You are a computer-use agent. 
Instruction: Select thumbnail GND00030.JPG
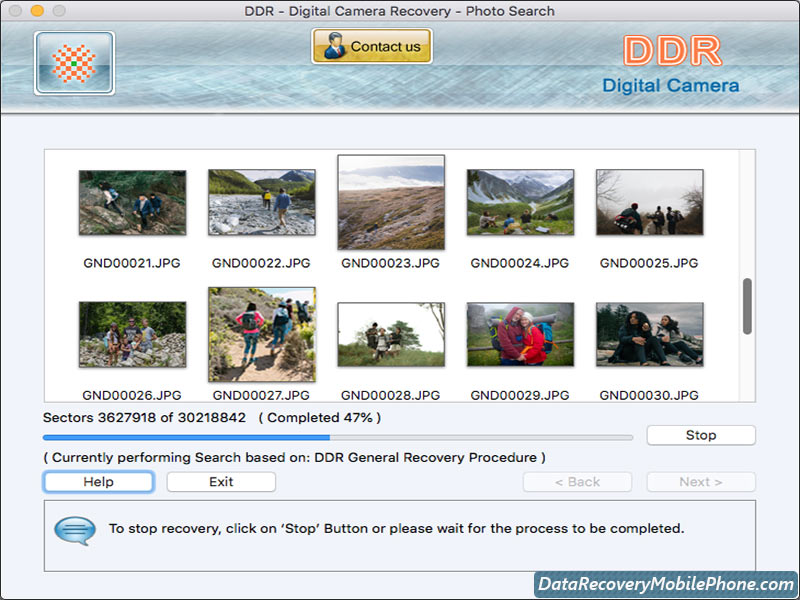(x=649, y=334)
